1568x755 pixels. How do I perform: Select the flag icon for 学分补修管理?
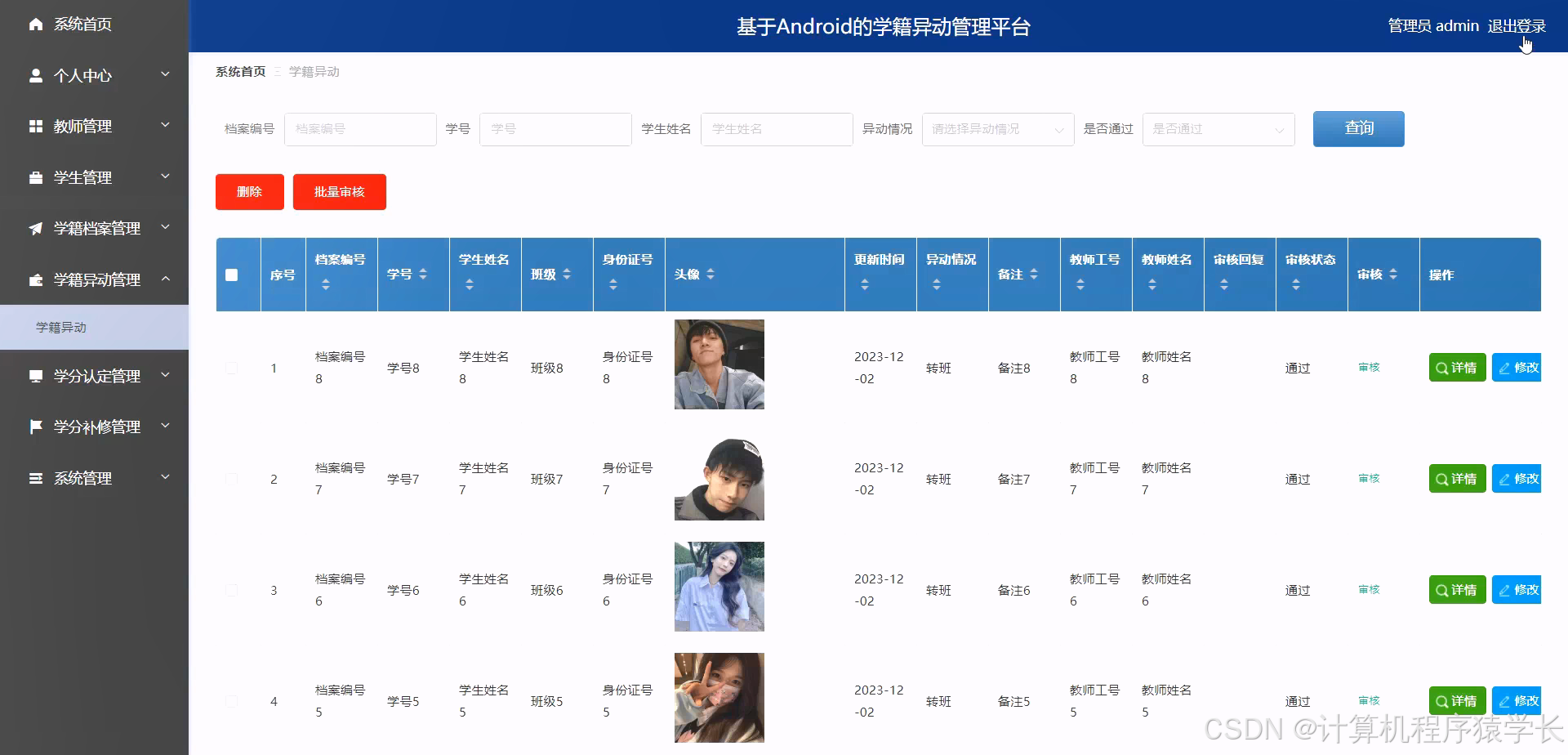coord(35,426)
